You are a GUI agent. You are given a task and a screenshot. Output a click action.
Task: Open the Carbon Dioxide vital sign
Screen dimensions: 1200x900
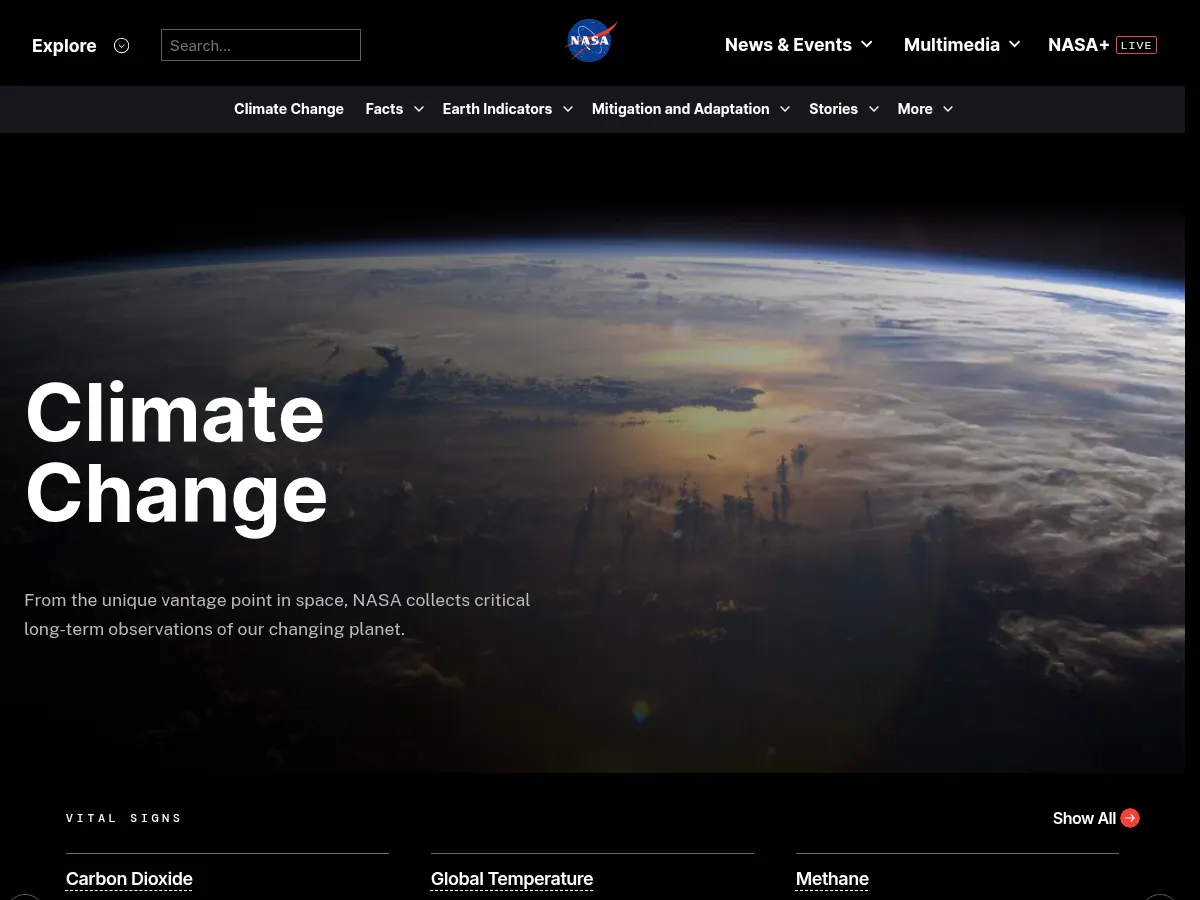pyautogui.click(x=129, y=879)
